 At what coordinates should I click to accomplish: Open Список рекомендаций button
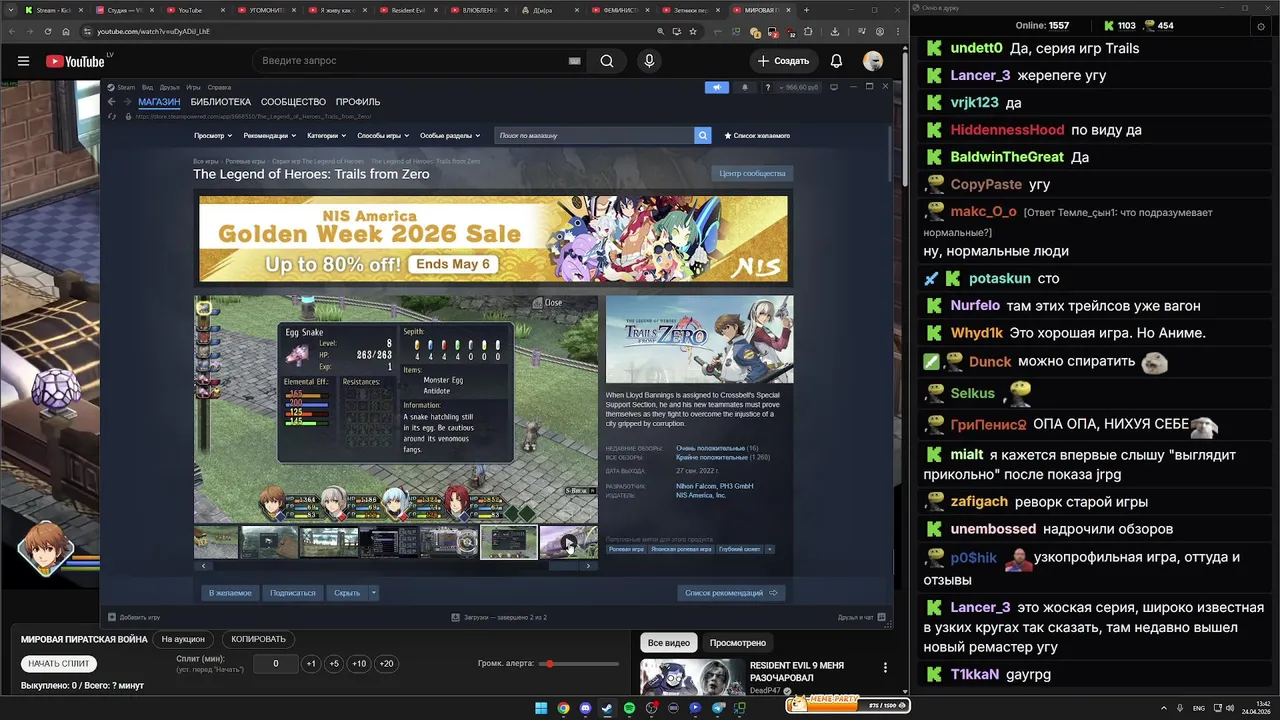731,593
